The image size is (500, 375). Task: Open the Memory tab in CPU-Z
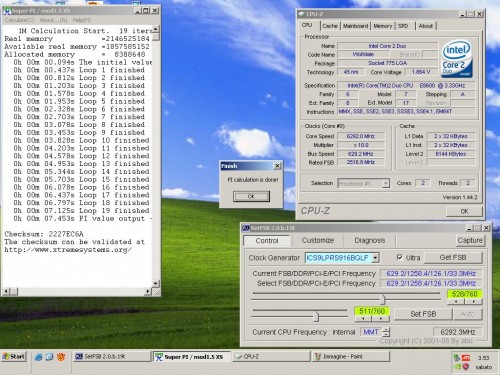pos(382,26)
